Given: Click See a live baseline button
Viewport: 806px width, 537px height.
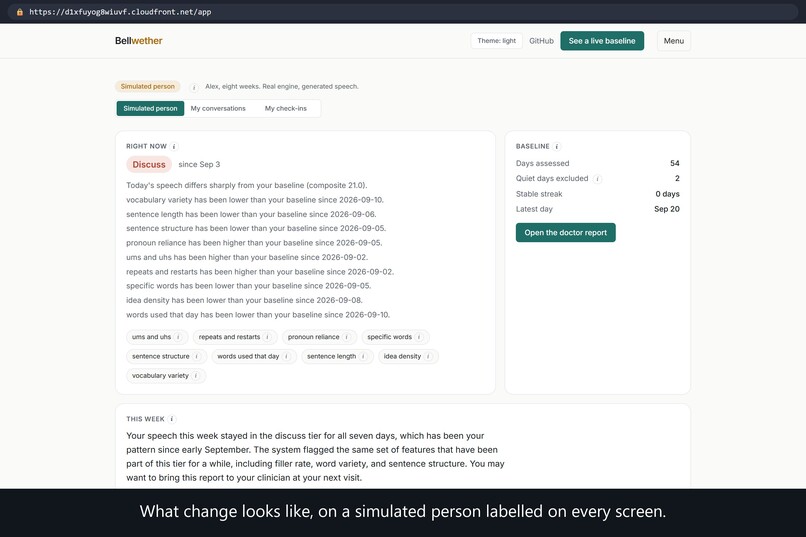Looking at the screenshot, I should 602,41.
